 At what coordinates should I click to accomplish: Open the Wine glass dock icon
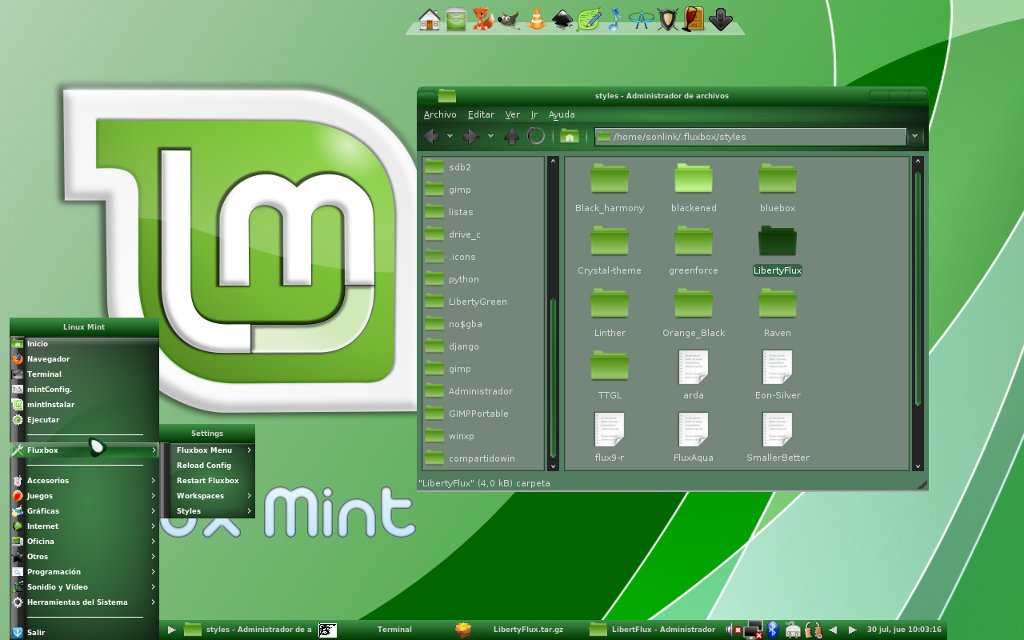coord(694,19)
